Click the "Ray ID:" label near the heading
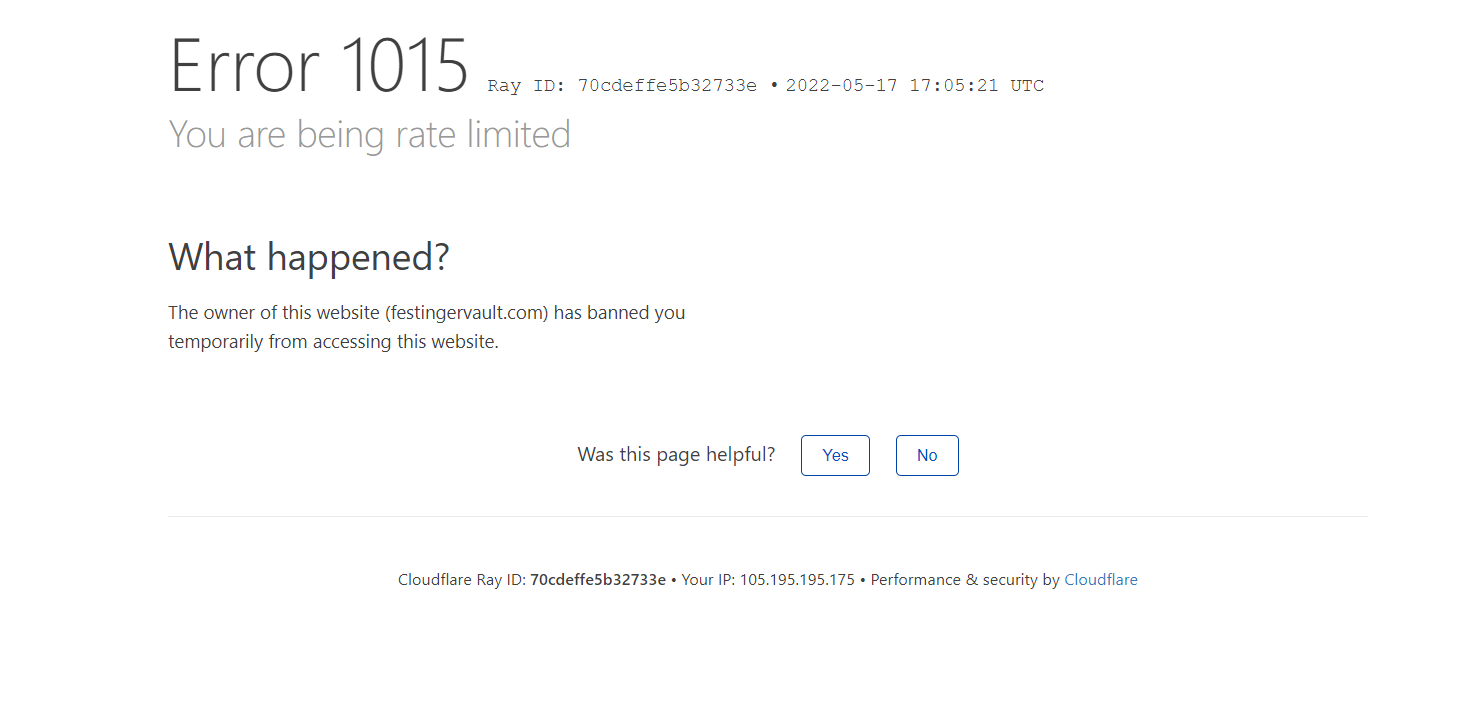Image resolution: width=1467 pixels, height=721 pixels. click(528, 86)
